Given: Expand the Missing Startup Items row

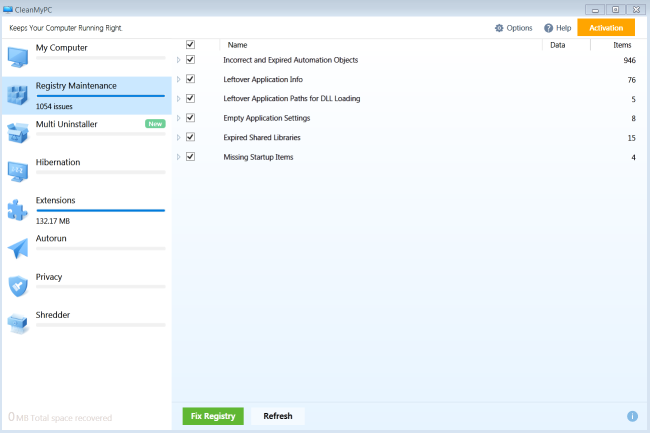Looking at the screenshot, I should click(x=179, y=157).
